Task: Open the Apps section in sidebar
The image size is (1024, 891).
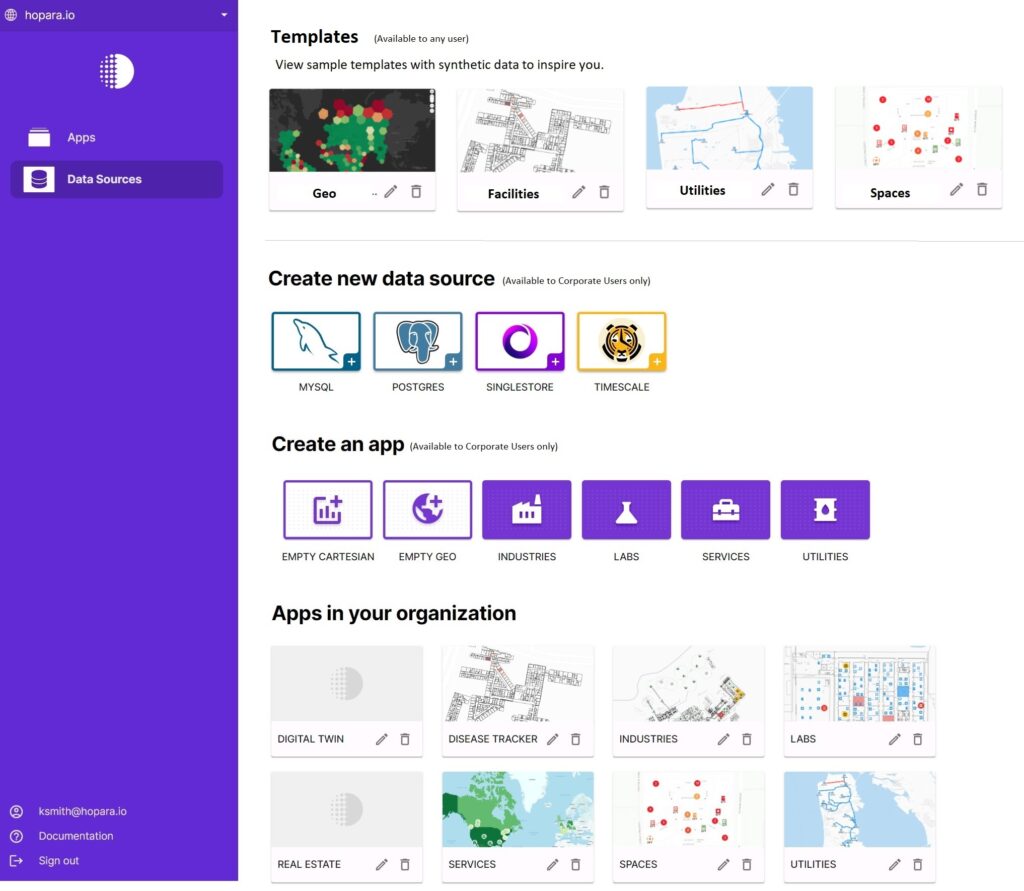Action: (x=81, y=137)
